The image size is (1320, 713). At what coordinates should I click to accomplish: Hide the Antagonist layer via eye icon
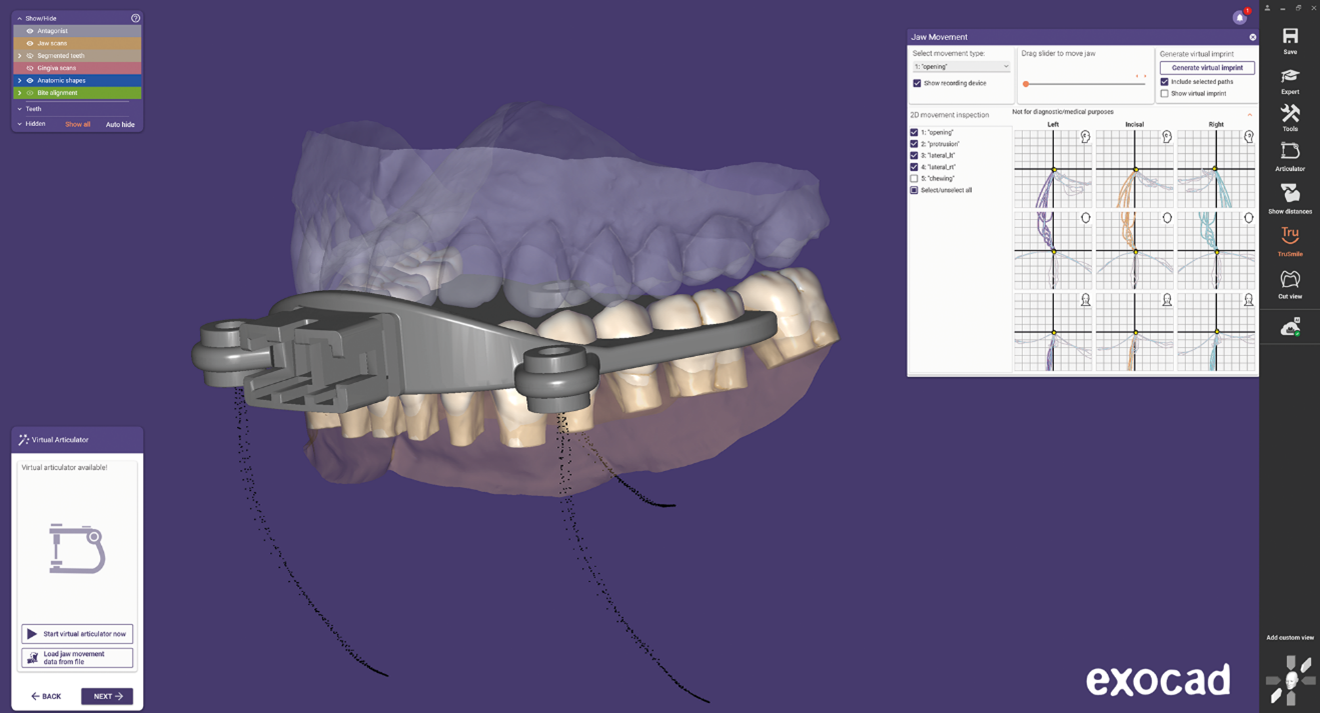(x=30, y=31)
